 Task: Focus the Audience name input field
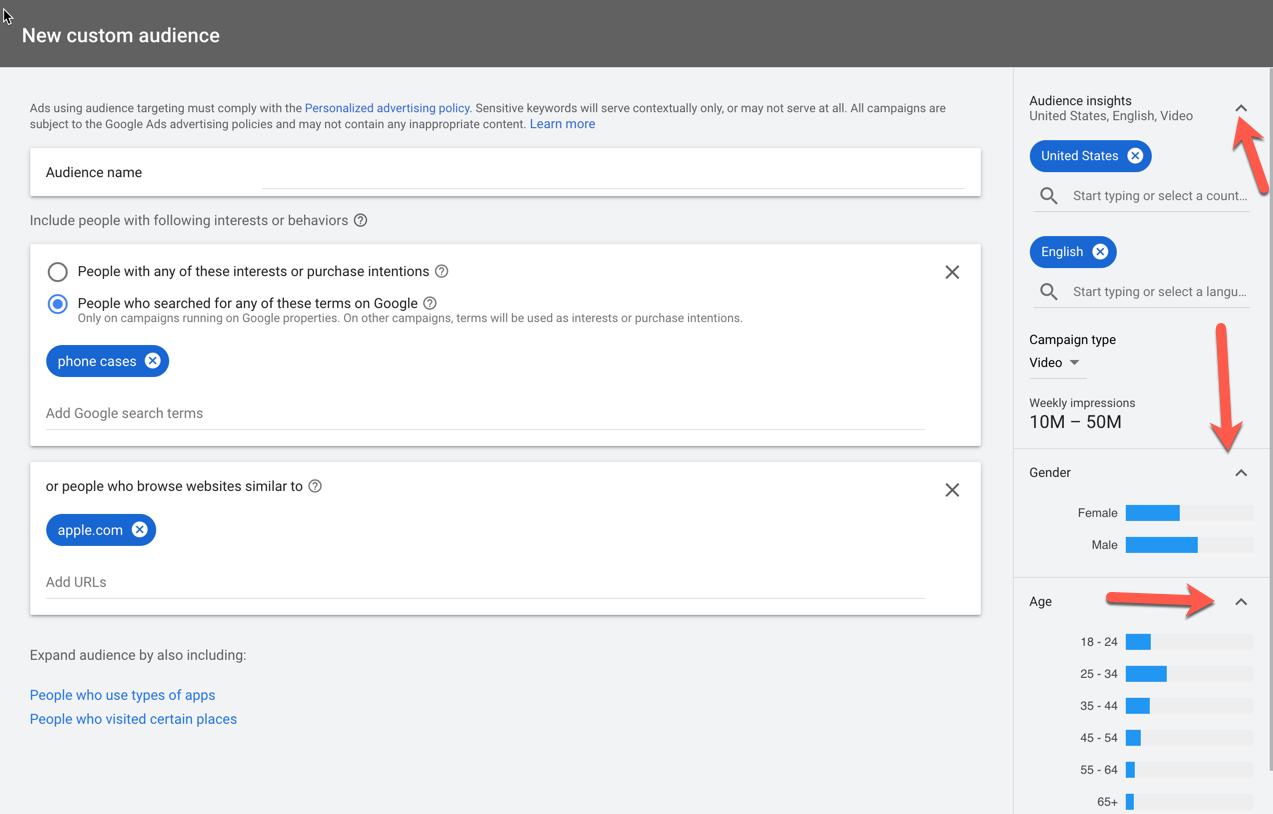click(x=612, y=173)
